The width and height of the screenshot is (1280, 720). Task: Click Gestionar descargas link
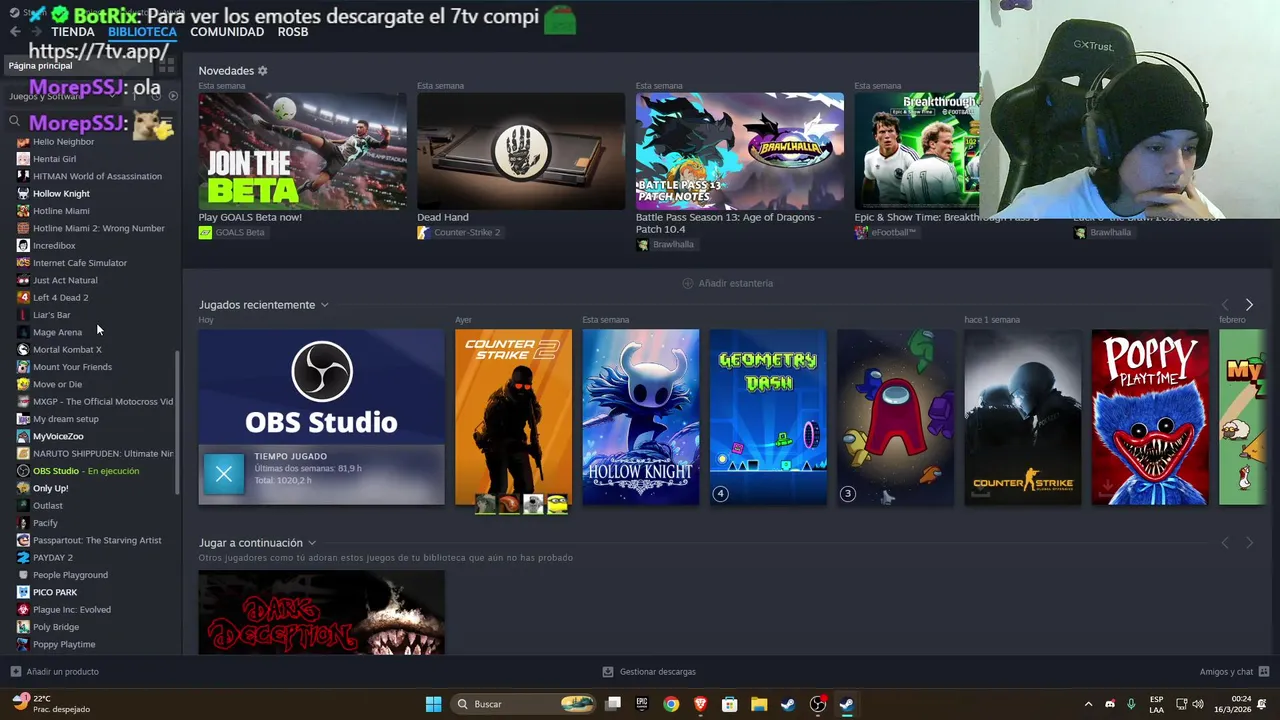(x=658, y=672)
